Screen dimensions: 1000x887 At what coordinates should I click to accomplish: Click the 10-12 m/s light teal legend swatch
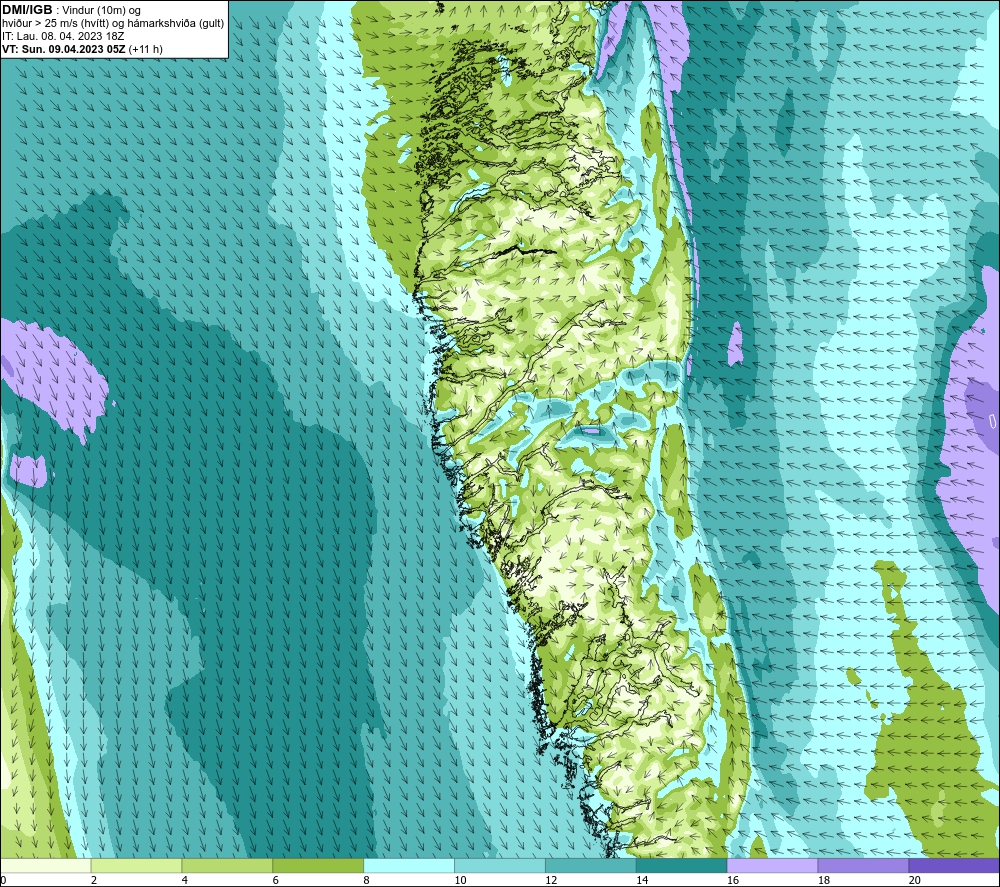(500, 865)
